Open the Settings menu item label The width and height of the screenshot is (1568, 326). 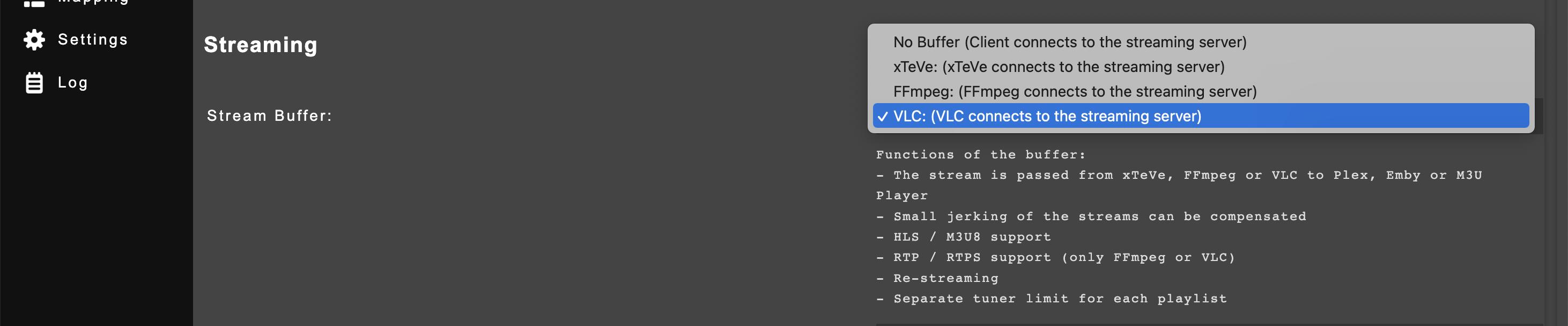click(93, 40)
